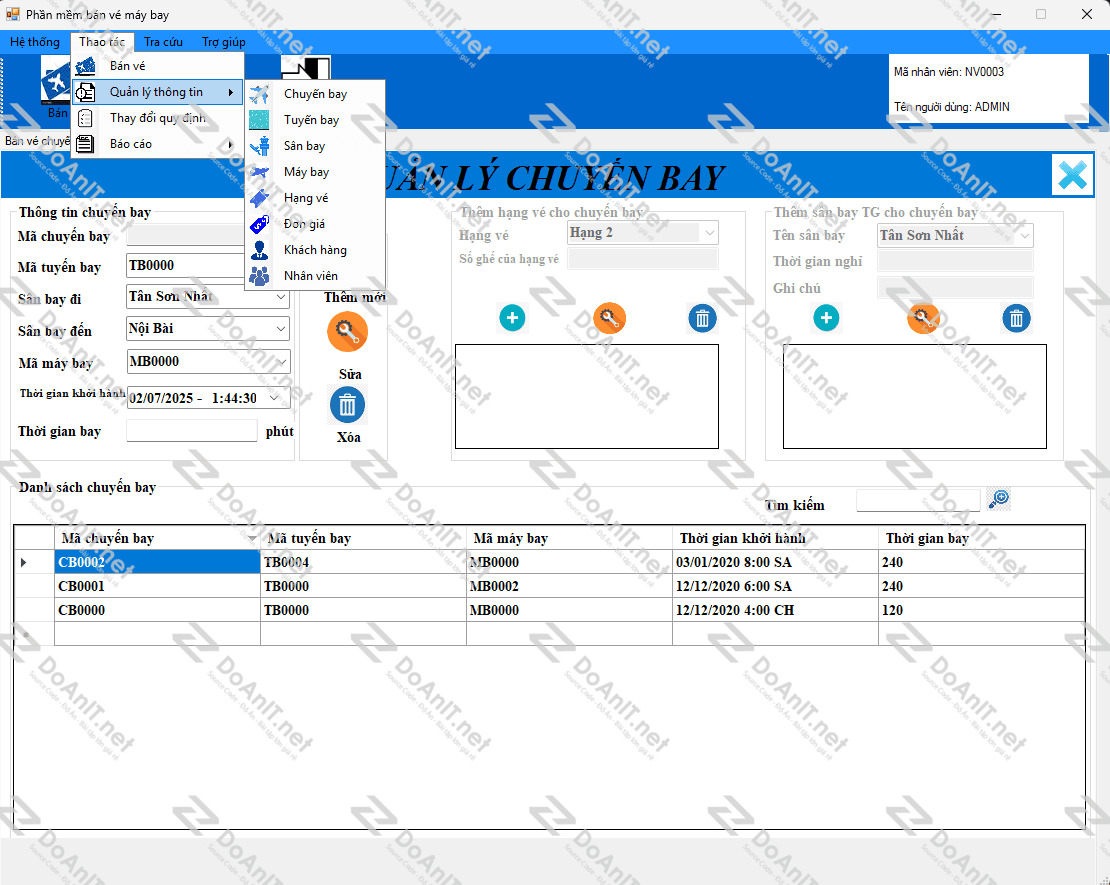The height and width of the screenshot is (885, 1110).
Task: Edit ticket class with orange wrench
Action: coord(610,318)
